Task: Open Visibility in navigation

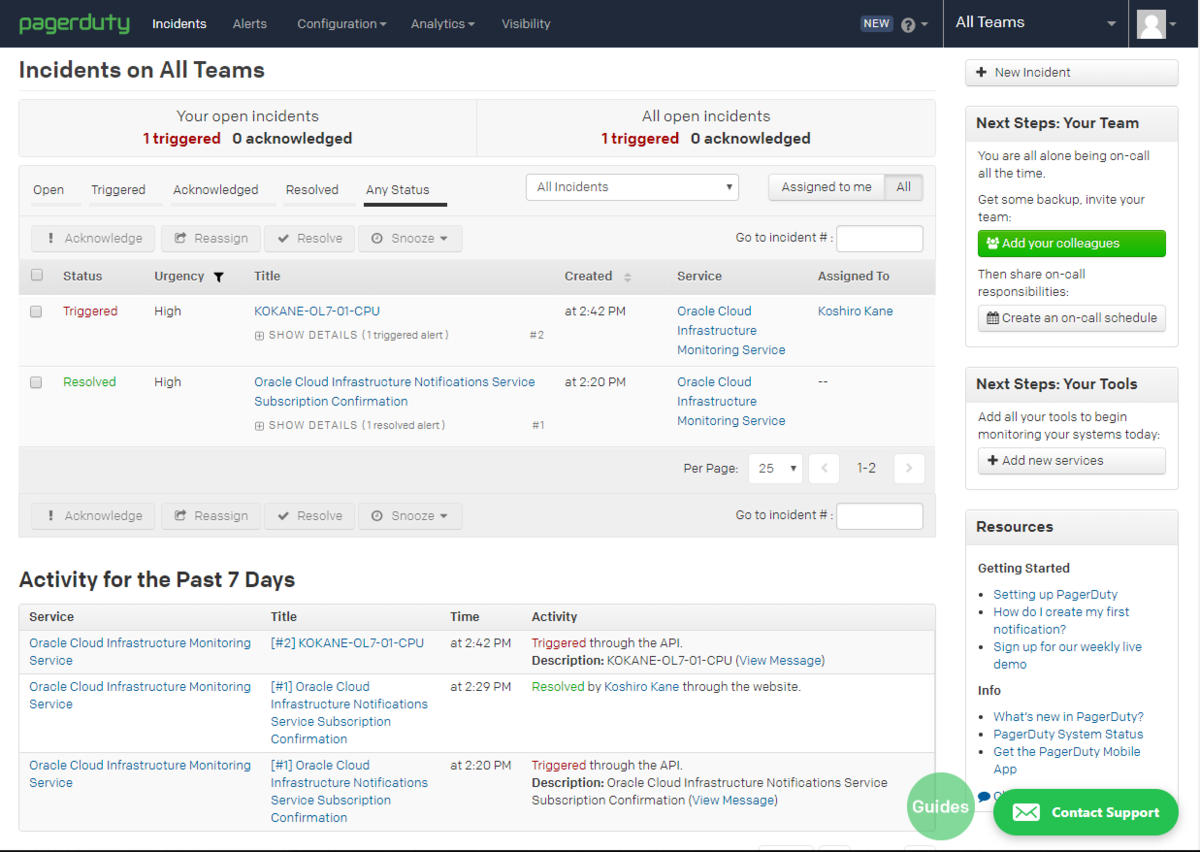Action: [526, 24]
